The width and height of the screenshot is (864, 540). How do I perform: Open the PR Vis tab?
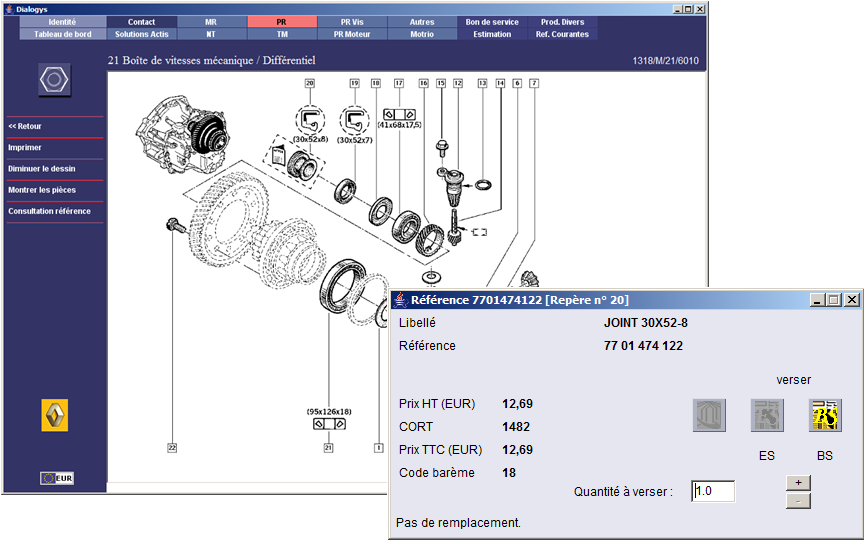[352, 22]
